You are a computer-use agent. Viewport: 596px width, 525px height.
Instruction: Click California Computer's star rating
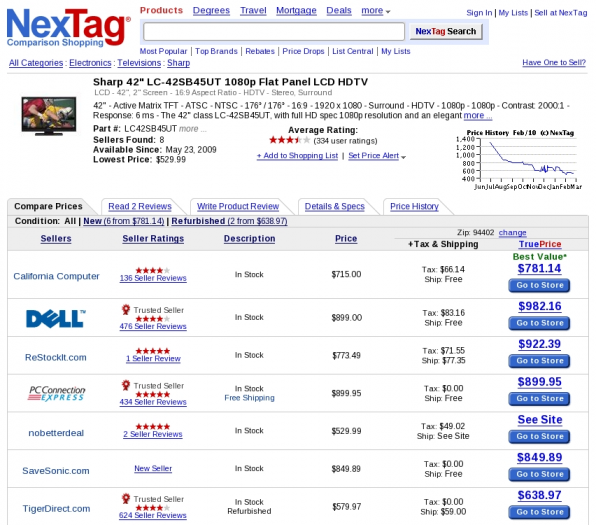(x=153, y=270)
